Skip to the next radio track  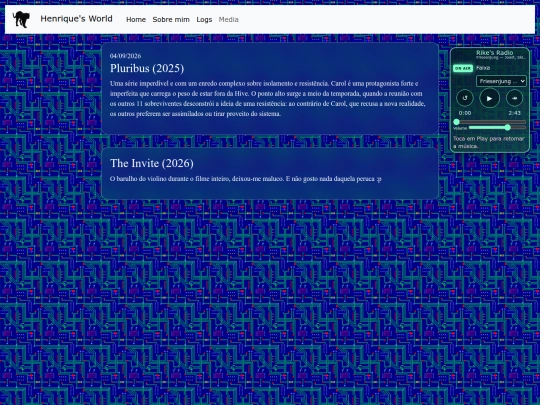(514, 98)
